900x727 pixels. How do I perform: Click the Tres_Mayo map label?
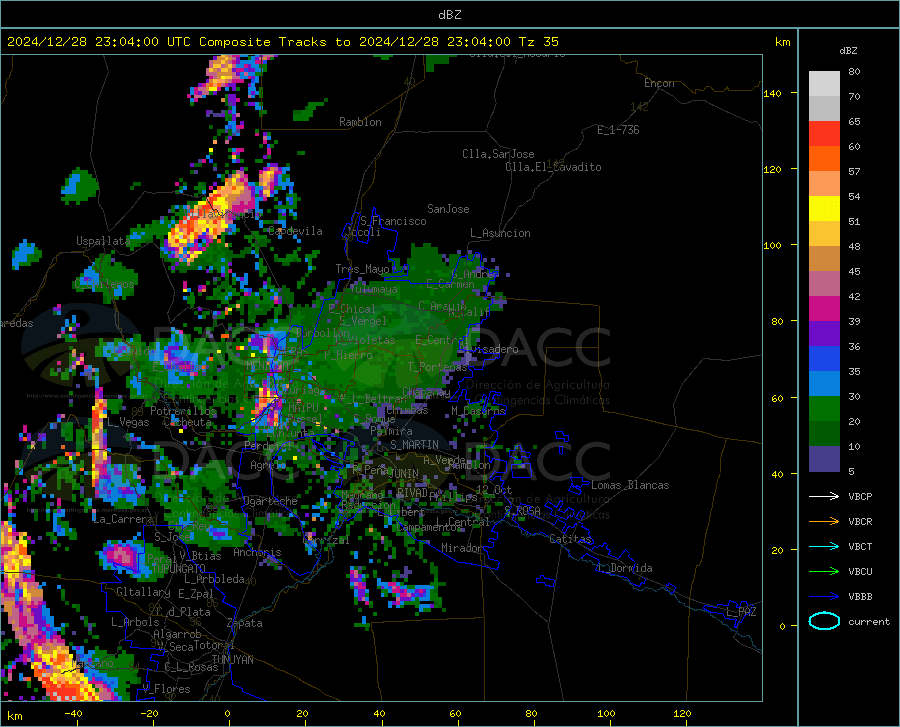363,269
